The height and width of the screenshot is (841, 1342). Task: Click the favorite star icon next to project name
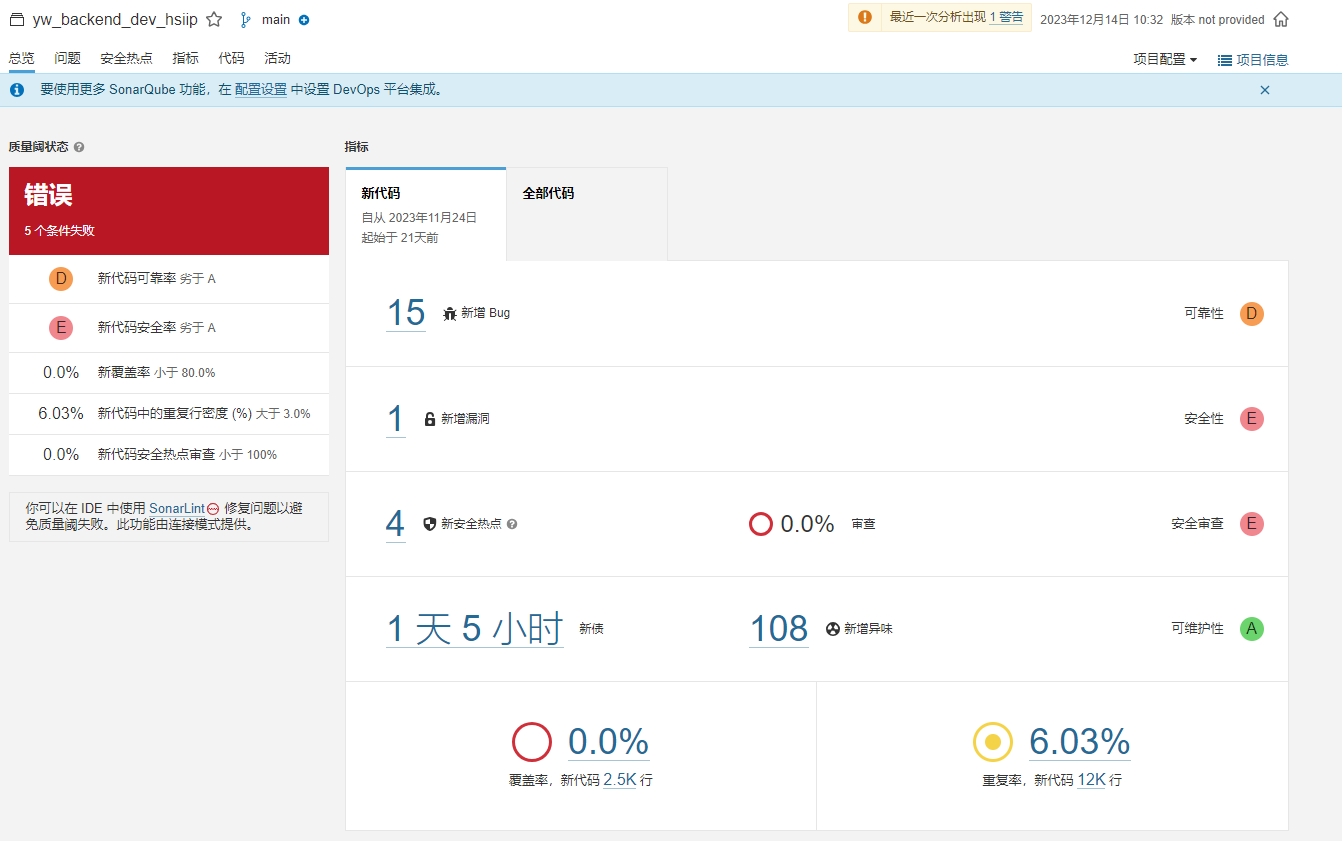pos(214,19)
